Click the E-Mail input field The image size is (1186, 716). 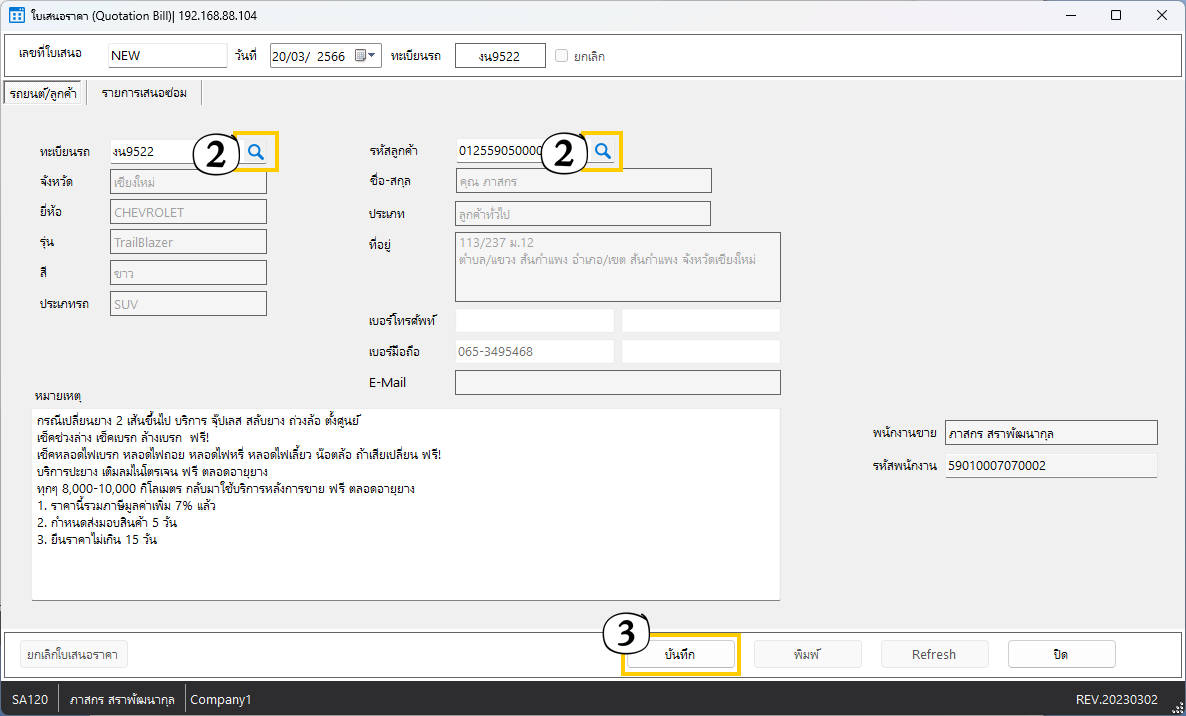[x=617, y=383]
